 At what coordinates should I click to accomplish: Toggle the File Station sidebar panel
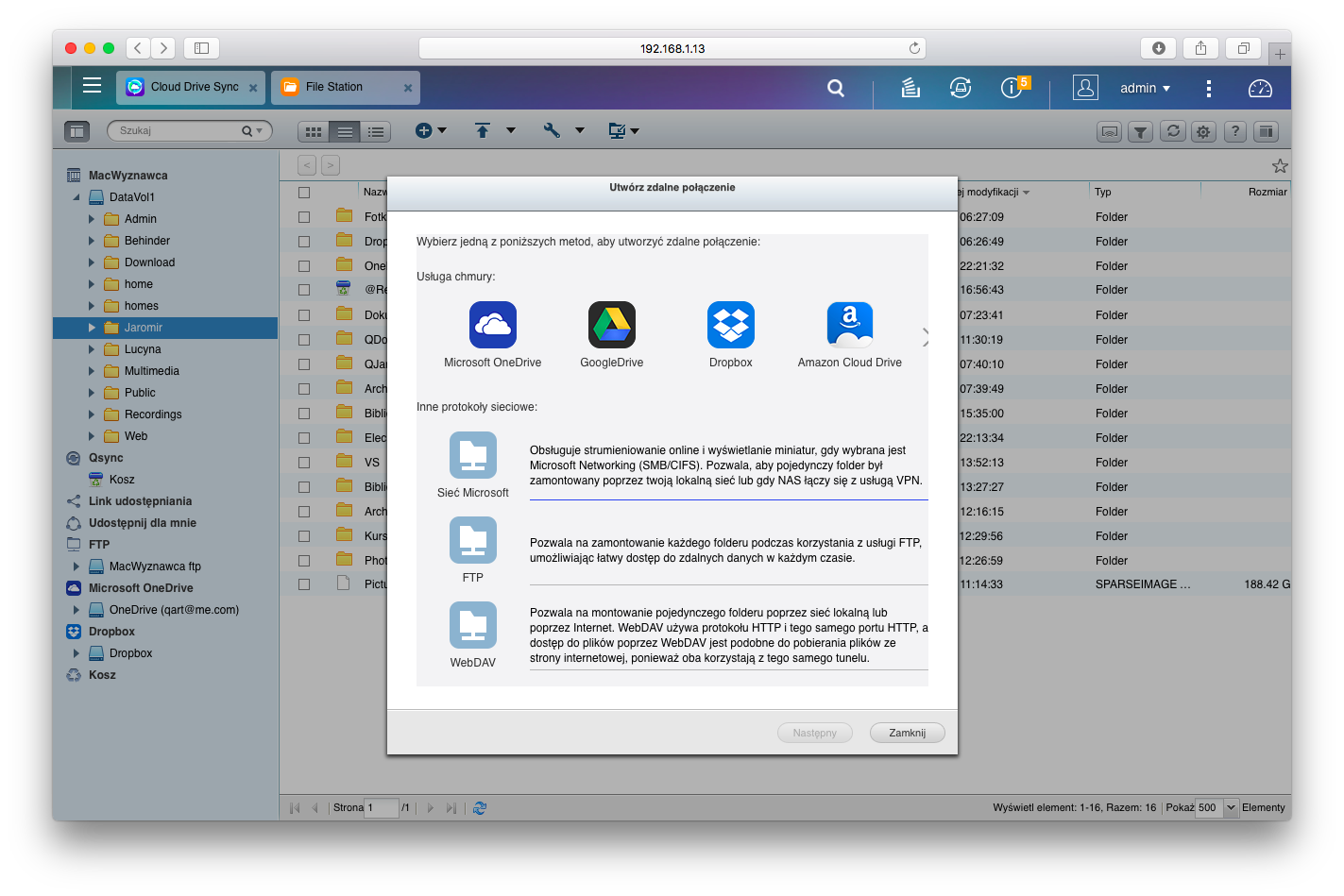pos(77,131)
